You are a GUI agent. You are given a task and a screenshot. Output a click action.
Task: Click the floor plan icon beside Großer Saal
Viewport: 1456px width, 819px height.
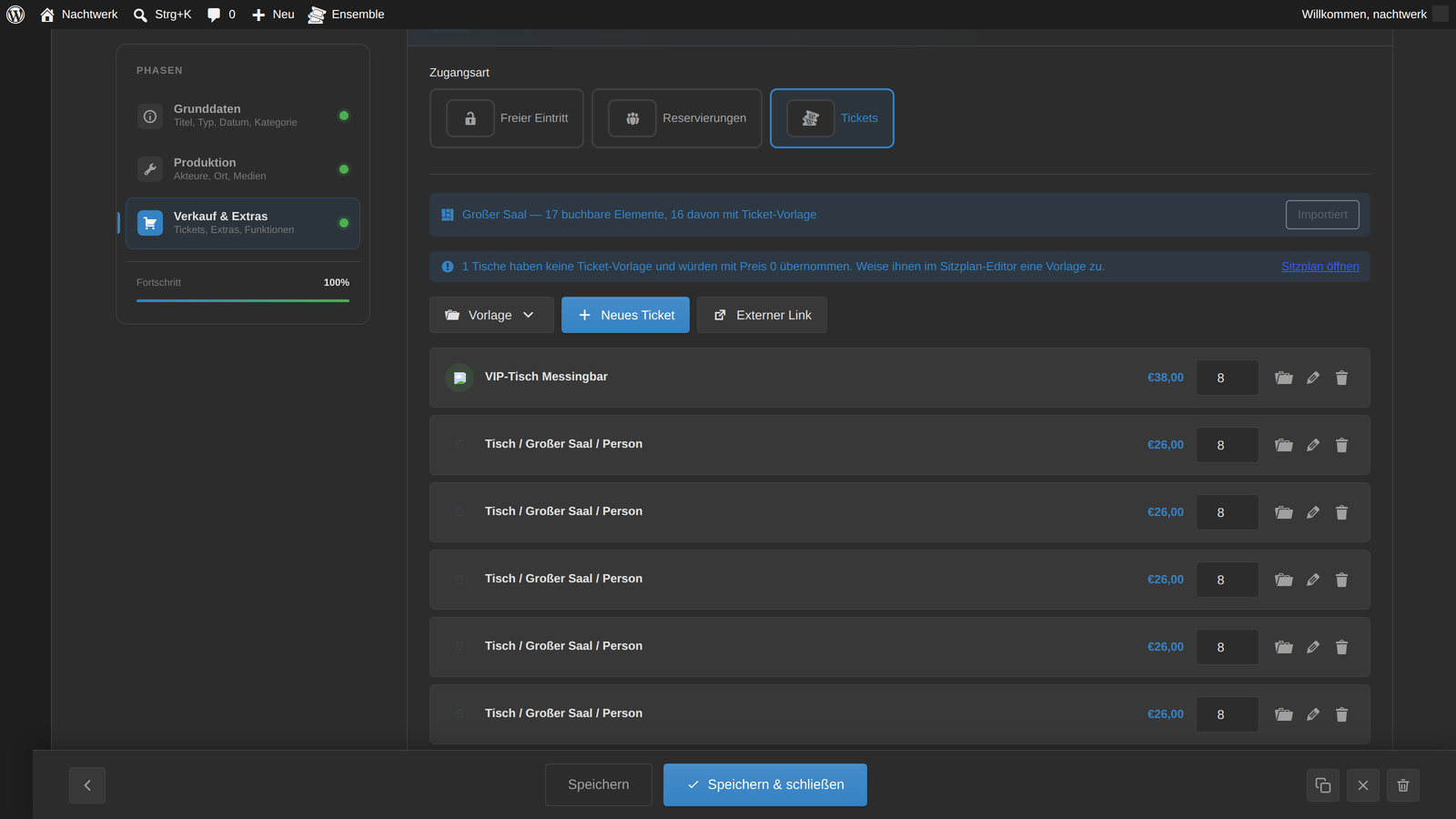pyautogui.click(x=448, y=215)
